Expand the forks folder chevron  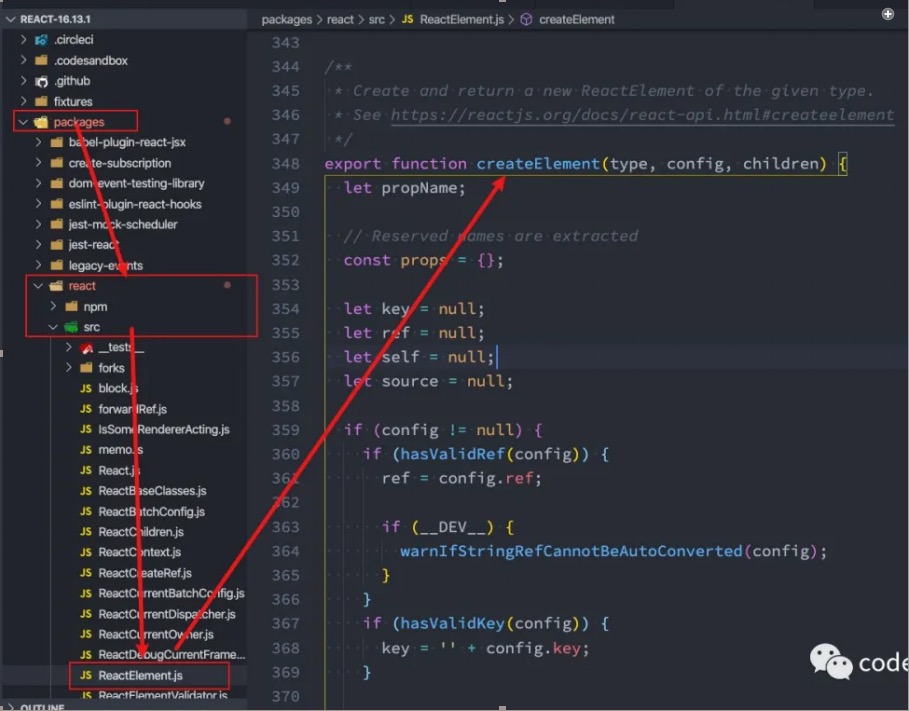[x=68, y=368]
